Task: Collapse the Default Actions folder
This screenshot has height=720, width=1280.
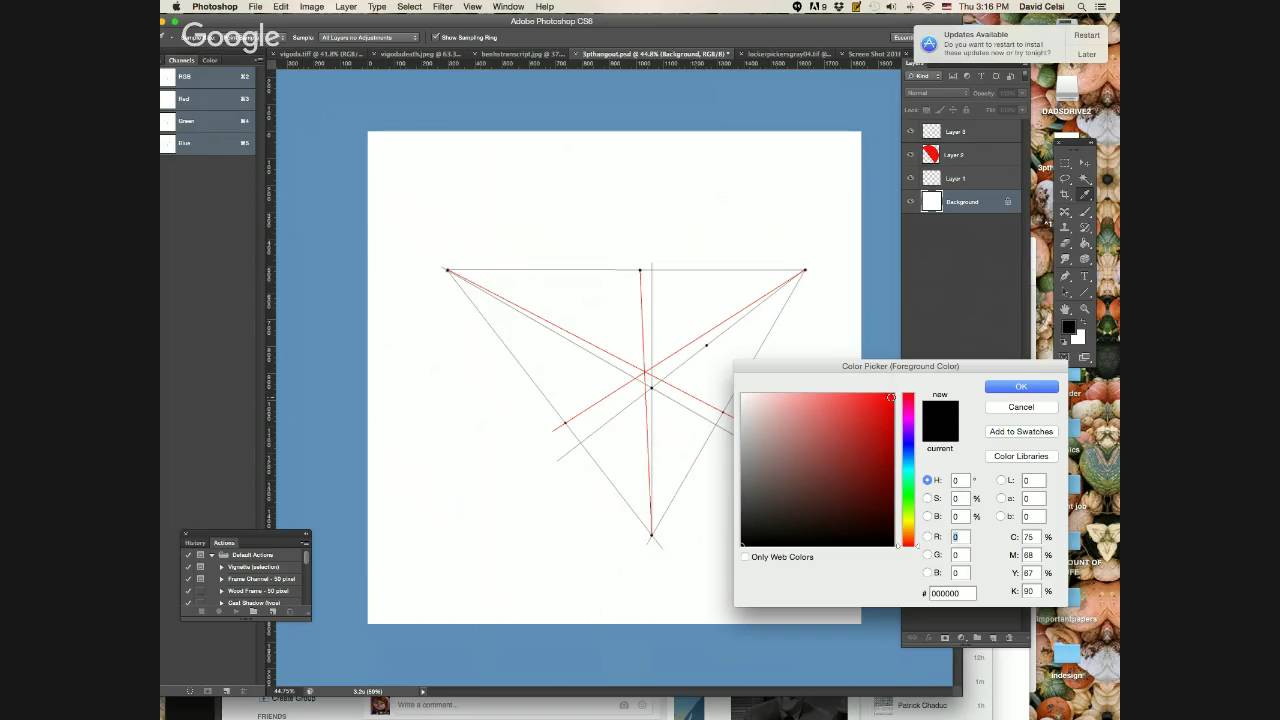Action: pos(212,555)
